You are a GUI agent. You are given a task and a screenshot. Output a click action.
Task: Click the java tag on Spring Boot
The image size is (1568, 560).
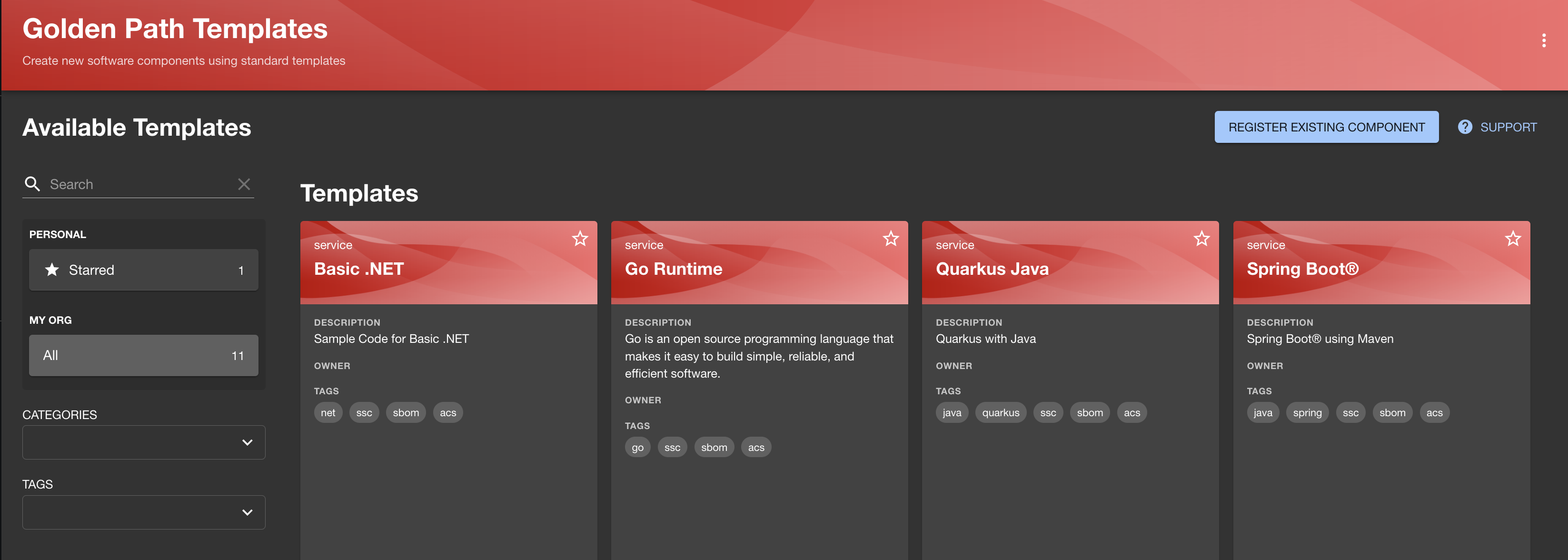coord(1263,413)
